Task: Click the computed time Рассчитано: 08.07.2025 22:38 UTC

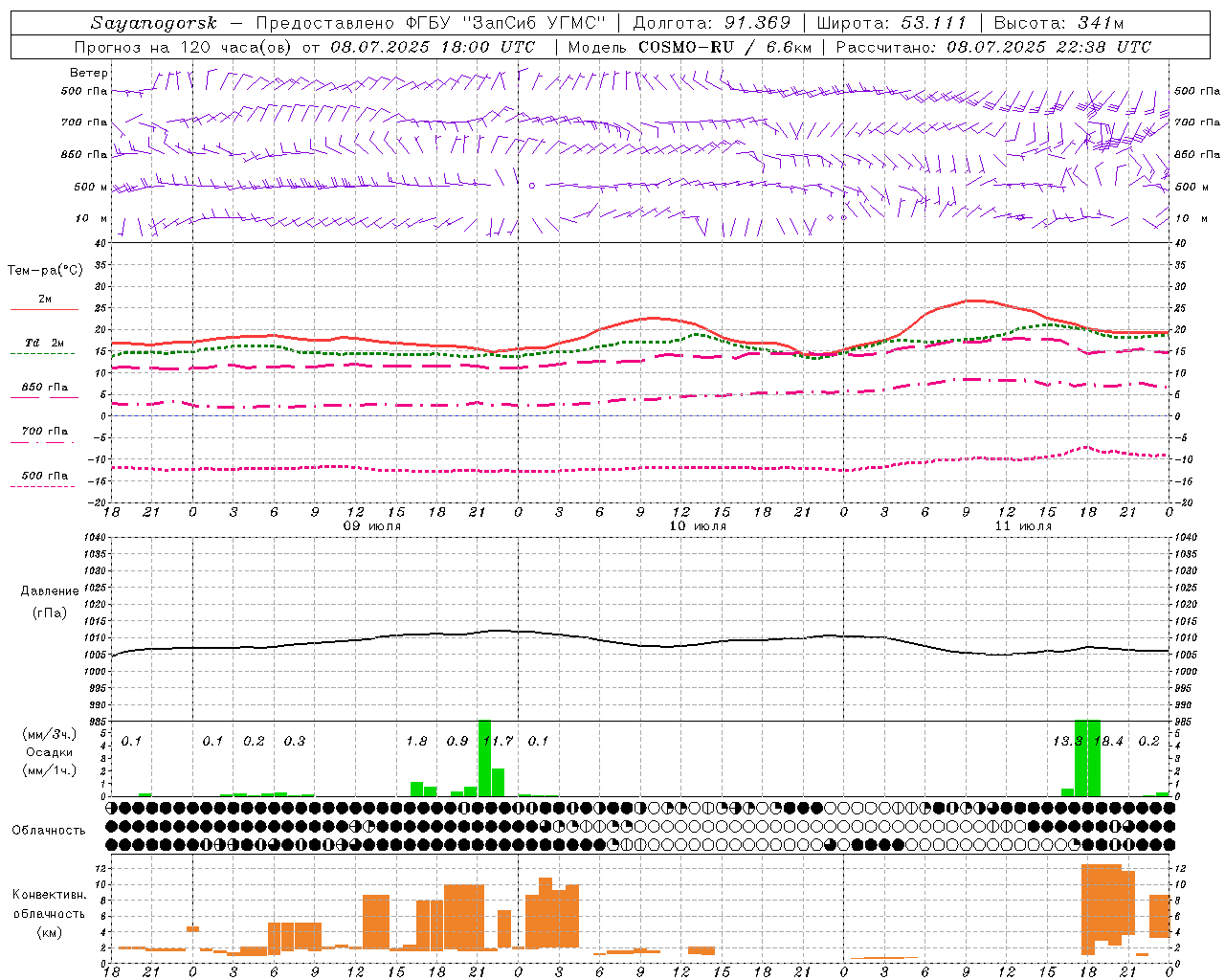Action: [993, 47]
